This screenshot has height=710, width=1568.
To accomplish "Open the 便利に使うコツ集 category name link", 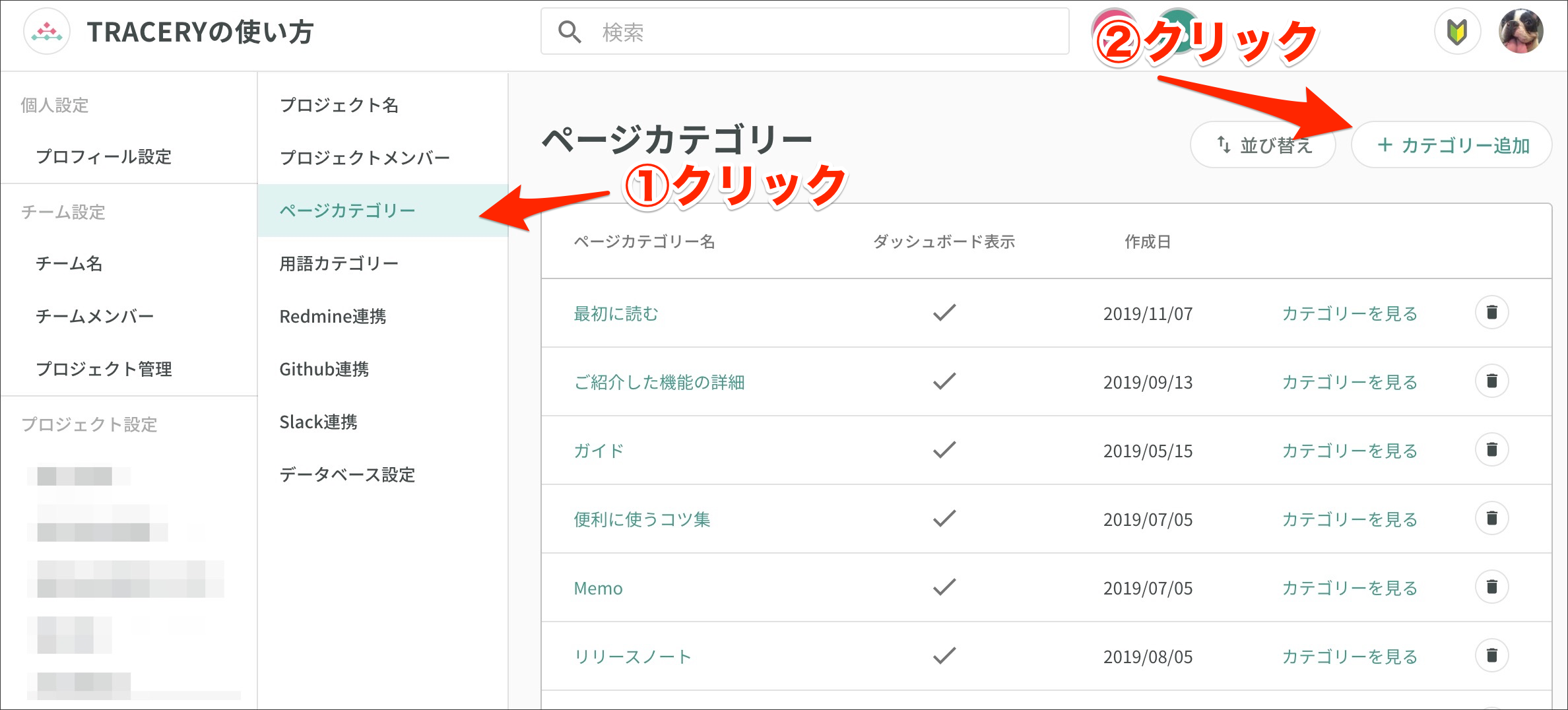I will coord(641,519).
